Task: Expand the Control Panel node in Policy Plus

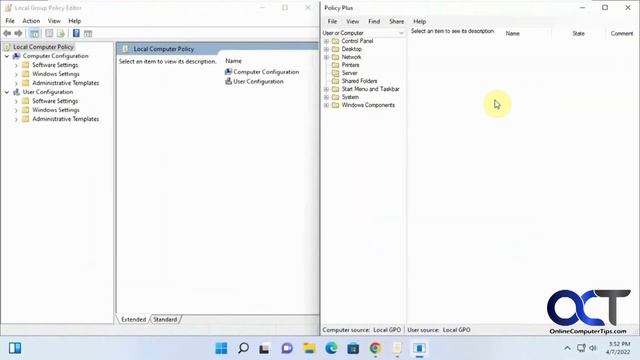Action: coord(326,41)
